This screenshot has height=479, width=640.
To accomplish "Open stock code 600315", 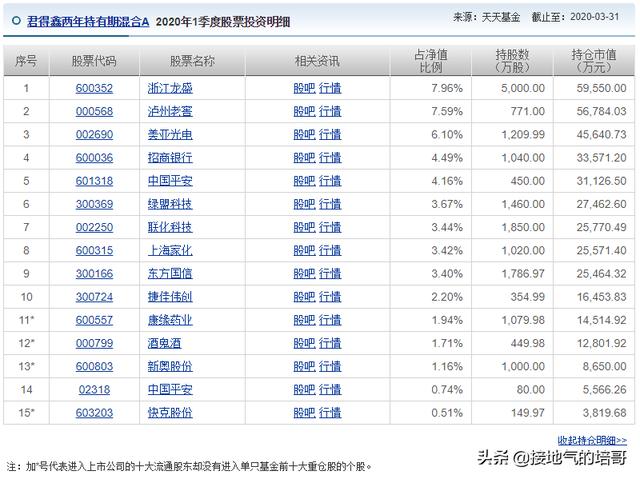I will [x=94, y=251].
